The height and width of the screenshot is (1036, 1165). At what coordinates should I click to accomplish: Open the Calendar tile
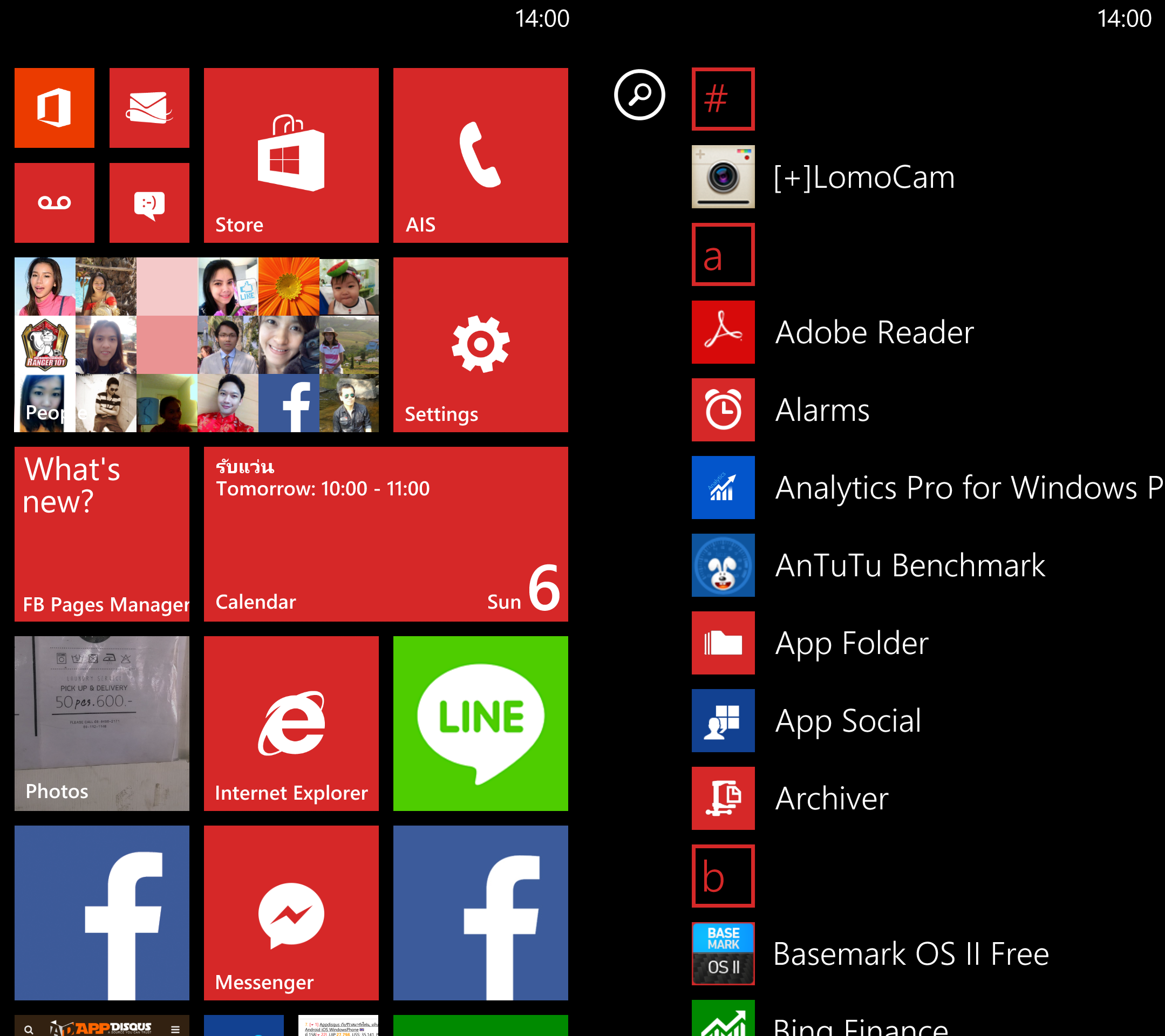386,534
